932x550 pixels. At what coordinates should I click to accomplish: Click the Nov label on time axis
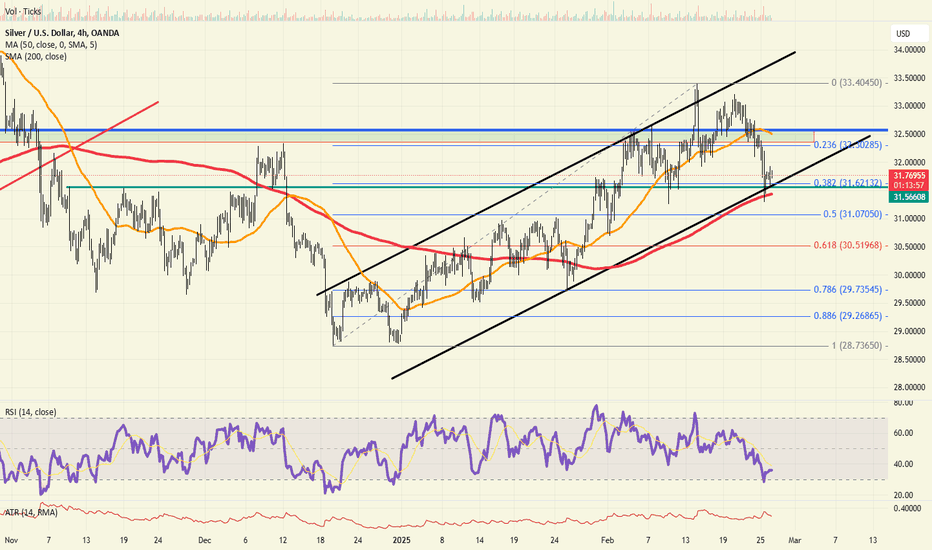click(11, 540)
